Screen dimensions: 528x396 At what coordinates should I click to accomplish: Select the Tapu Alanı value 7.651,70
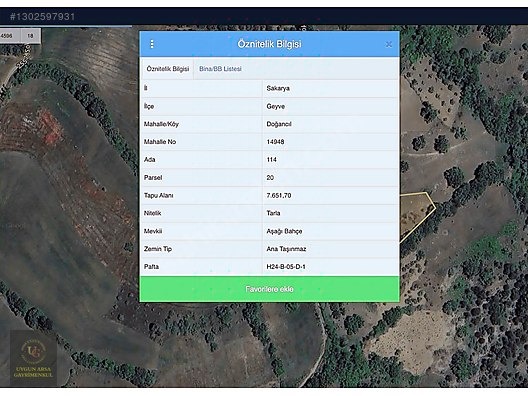pos(279,195)
